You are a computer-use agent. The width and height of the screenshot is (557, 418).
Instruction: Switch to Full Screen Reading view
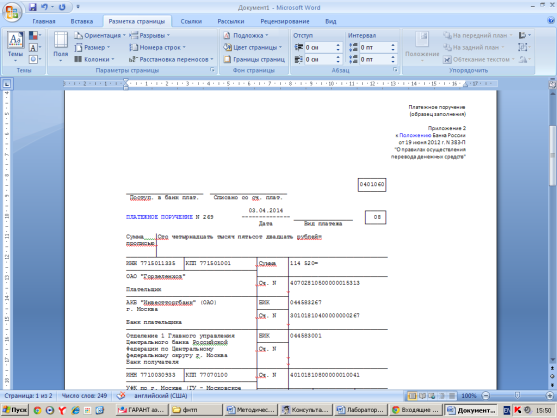(x=422, y=396)
